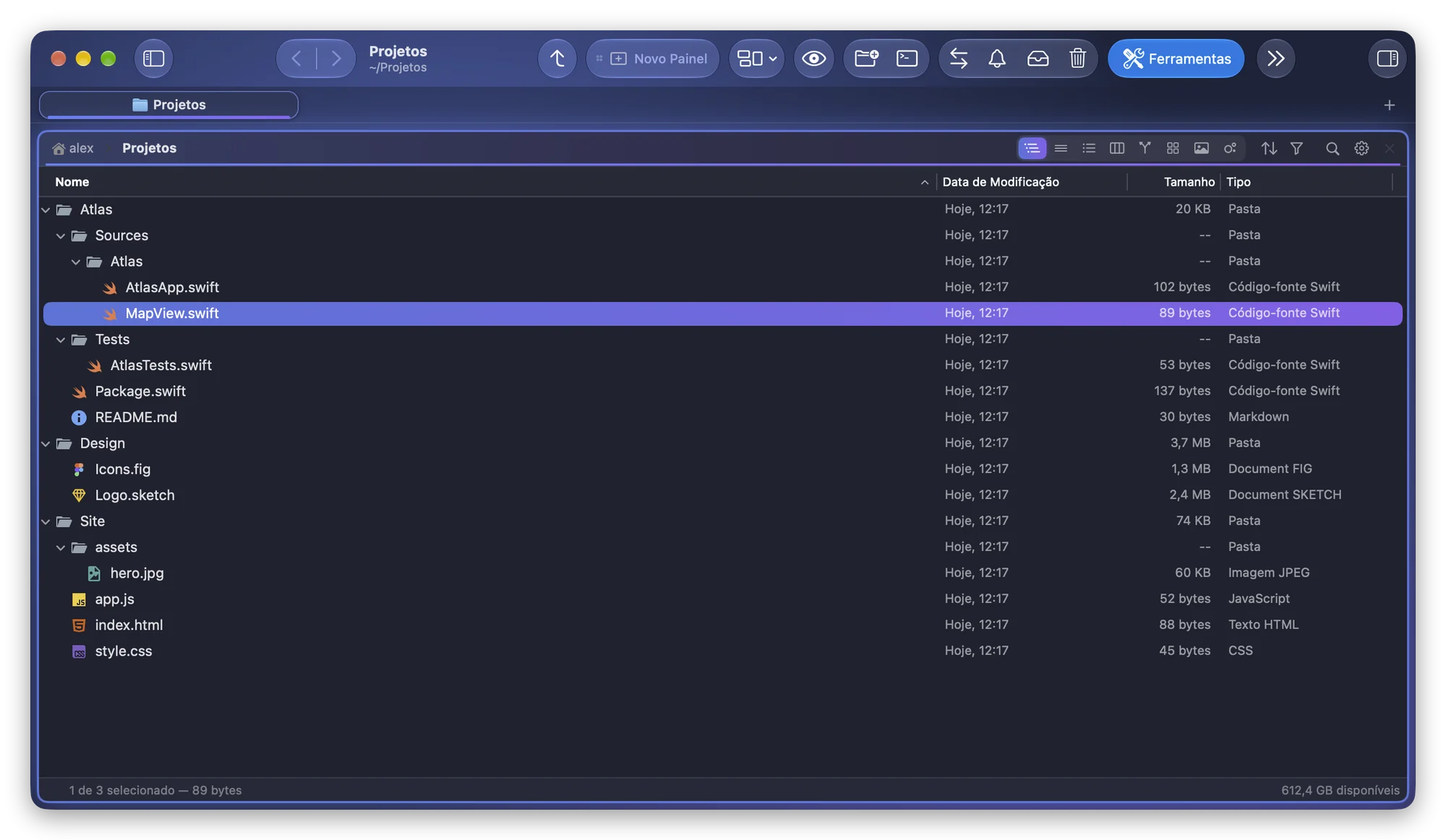Collapse the Sources folder
This screenshot has height=840, width=1446.
[61, 236]
